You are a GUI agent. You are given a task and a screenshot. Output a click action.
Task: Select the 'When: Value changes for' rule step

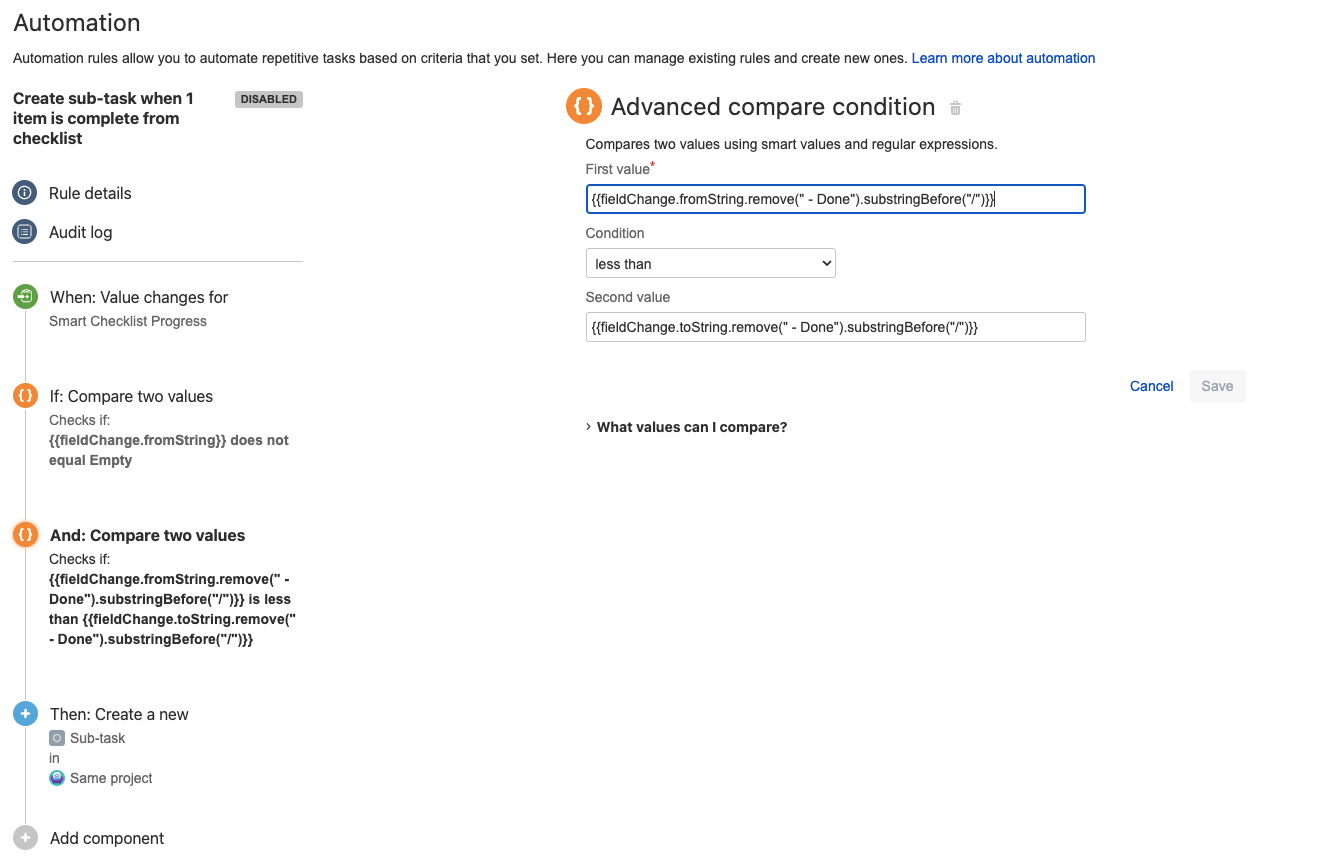pos(139,297)
